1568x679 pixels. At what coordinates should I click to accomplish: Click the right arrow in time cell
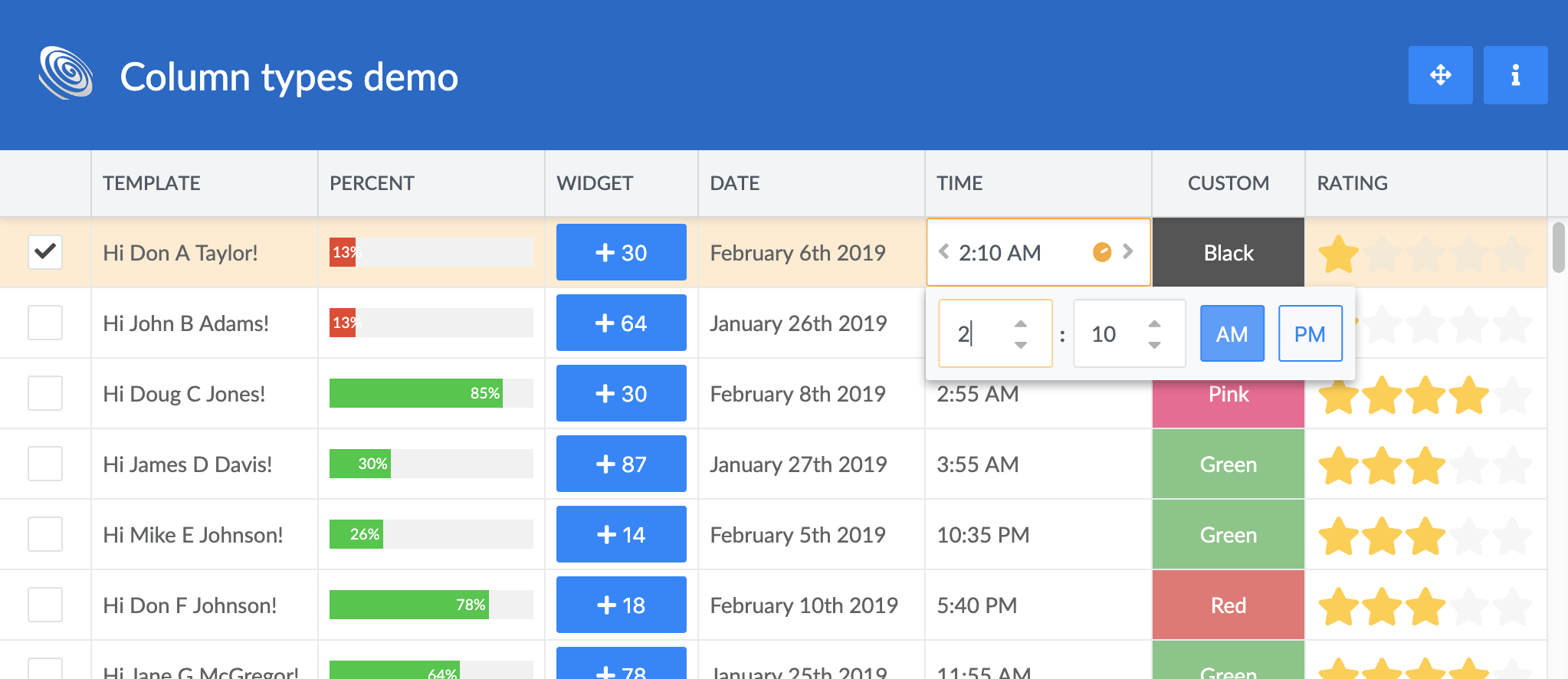click(x=1128, y=251)
